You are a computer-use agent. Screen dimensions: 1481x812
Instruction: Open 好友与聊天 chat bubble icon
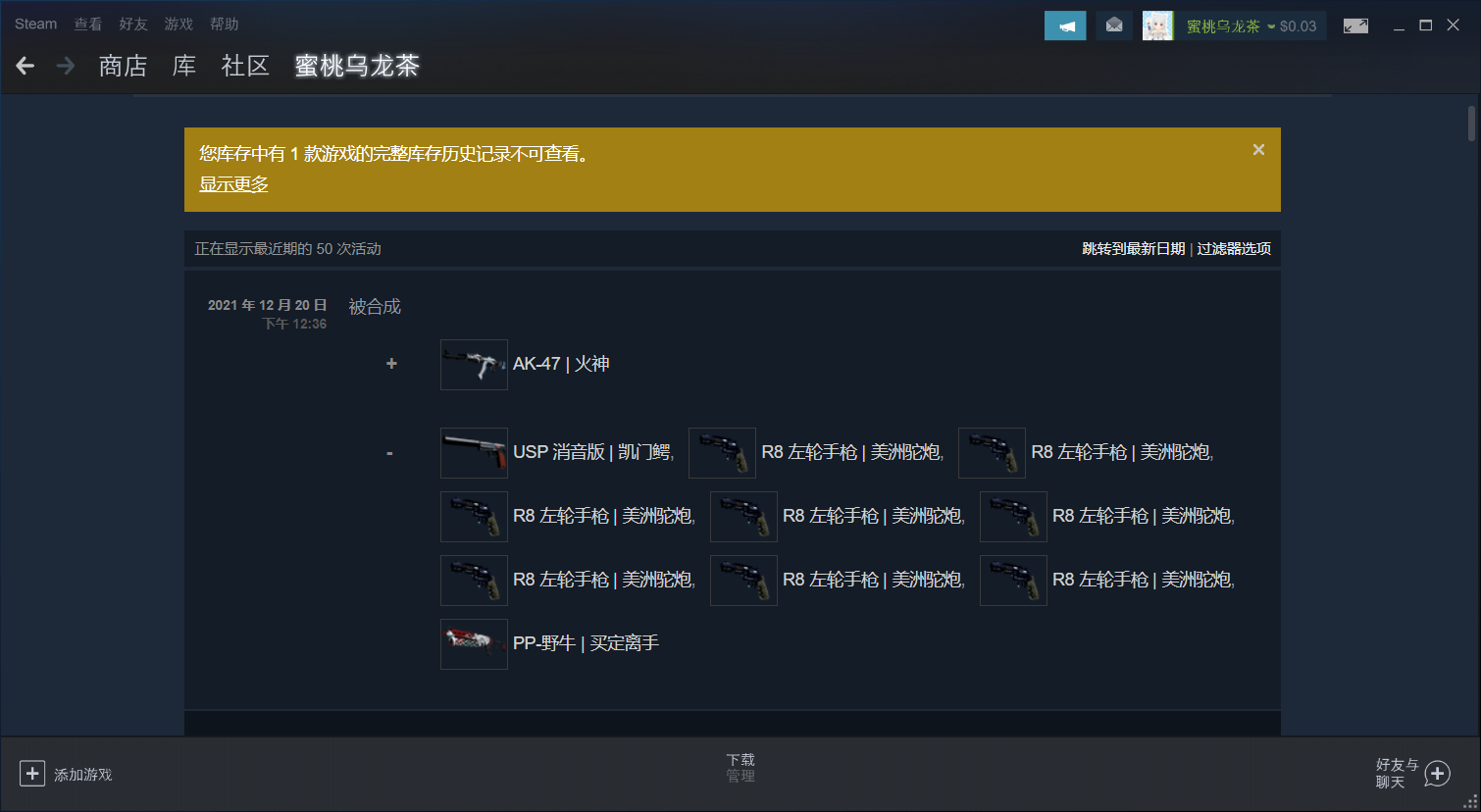pos(1438,774)
